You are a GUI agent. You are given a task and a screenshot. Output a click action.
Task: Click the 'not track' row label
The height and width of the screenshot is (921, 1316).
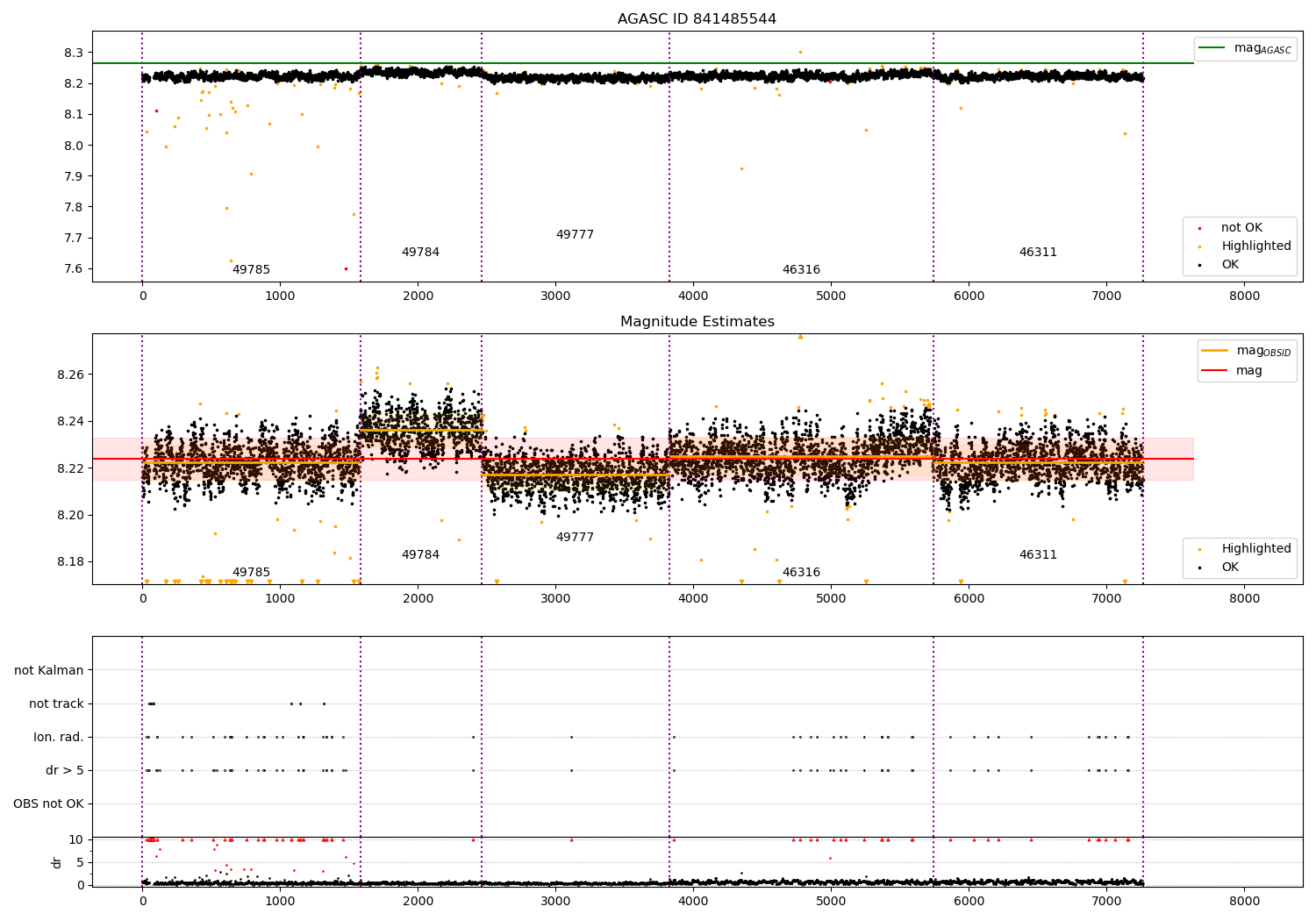[x=56, y=704]
